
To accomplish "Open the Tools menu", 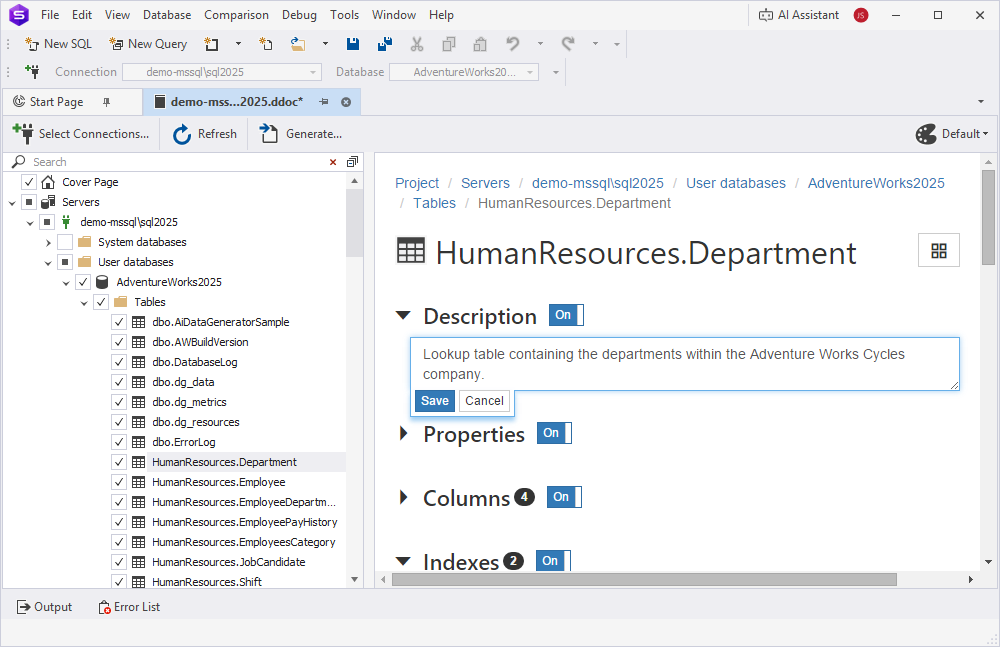I will (344, 15).
